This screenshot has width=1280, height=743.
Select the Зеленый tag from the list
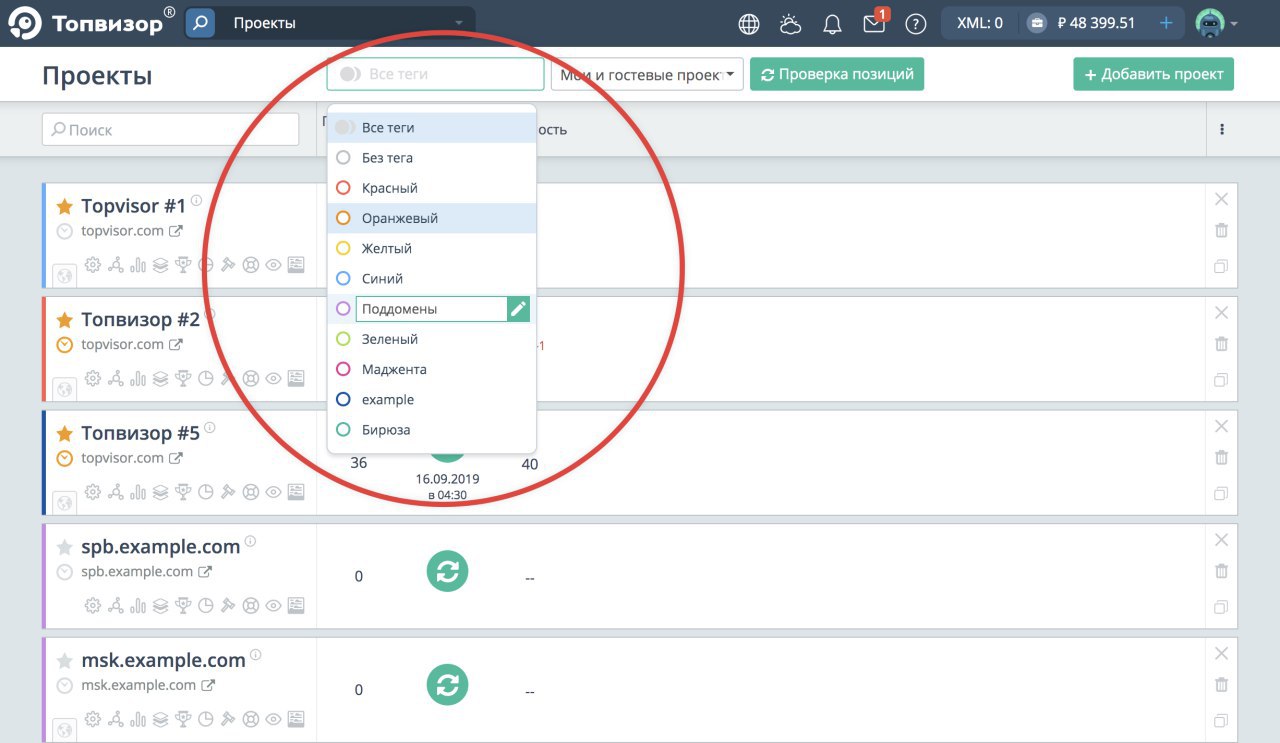point(432,339)
